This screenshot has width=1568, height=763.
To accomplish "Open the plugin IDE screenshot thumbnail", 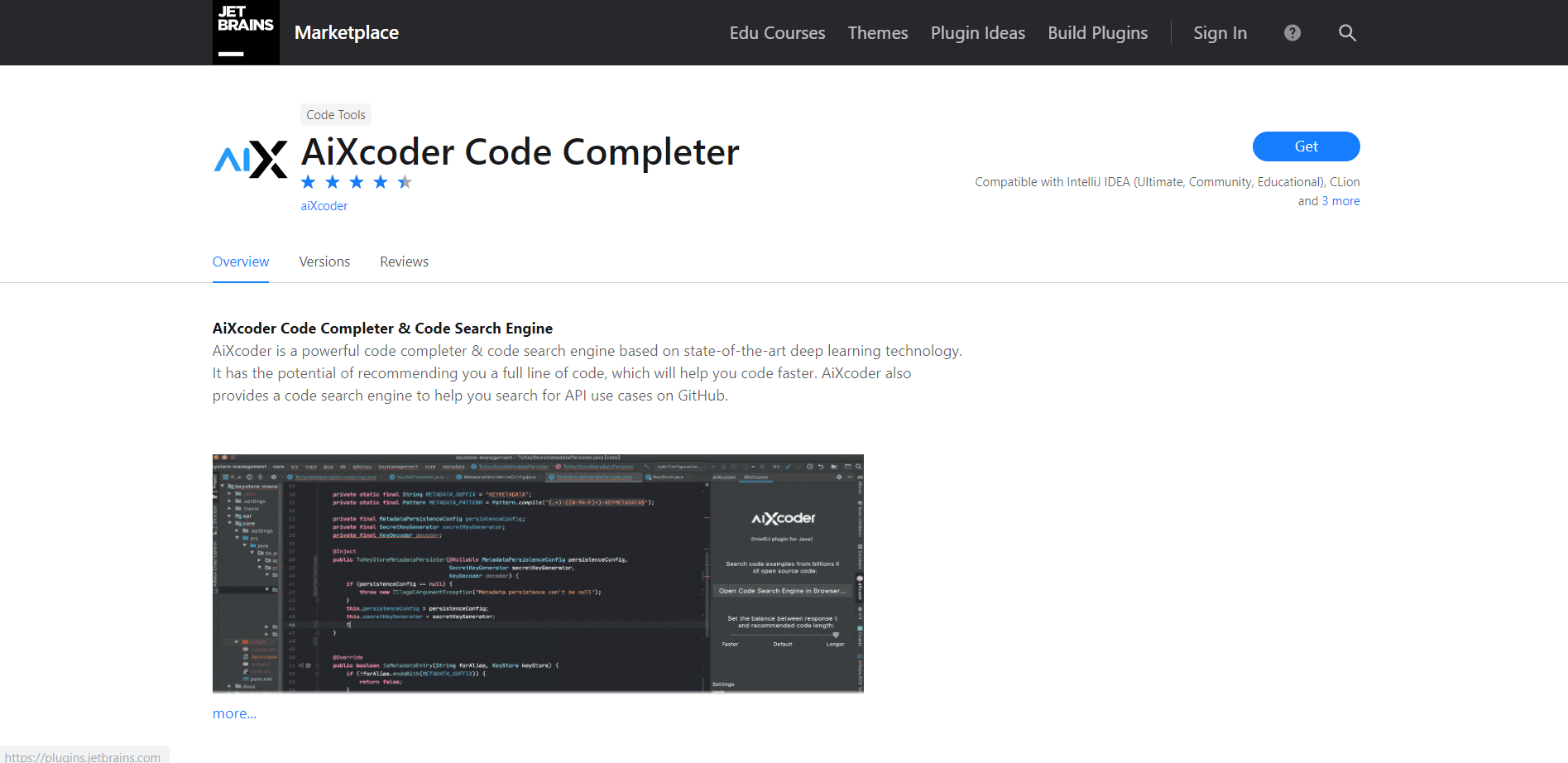I will click(x=538, y=573).
